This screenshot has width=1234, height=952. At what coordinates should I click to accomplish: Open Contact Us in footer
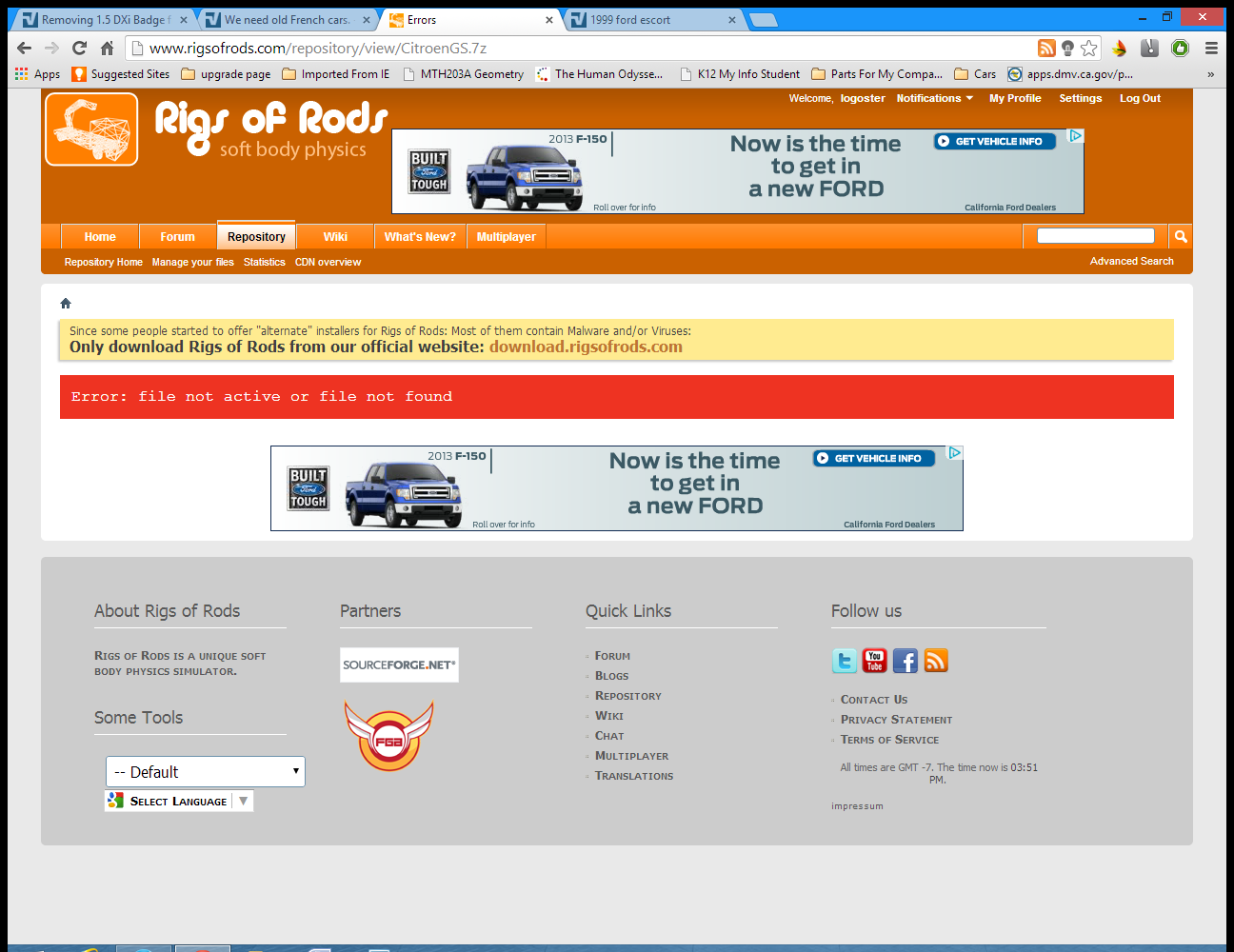(x=874, y=700)
